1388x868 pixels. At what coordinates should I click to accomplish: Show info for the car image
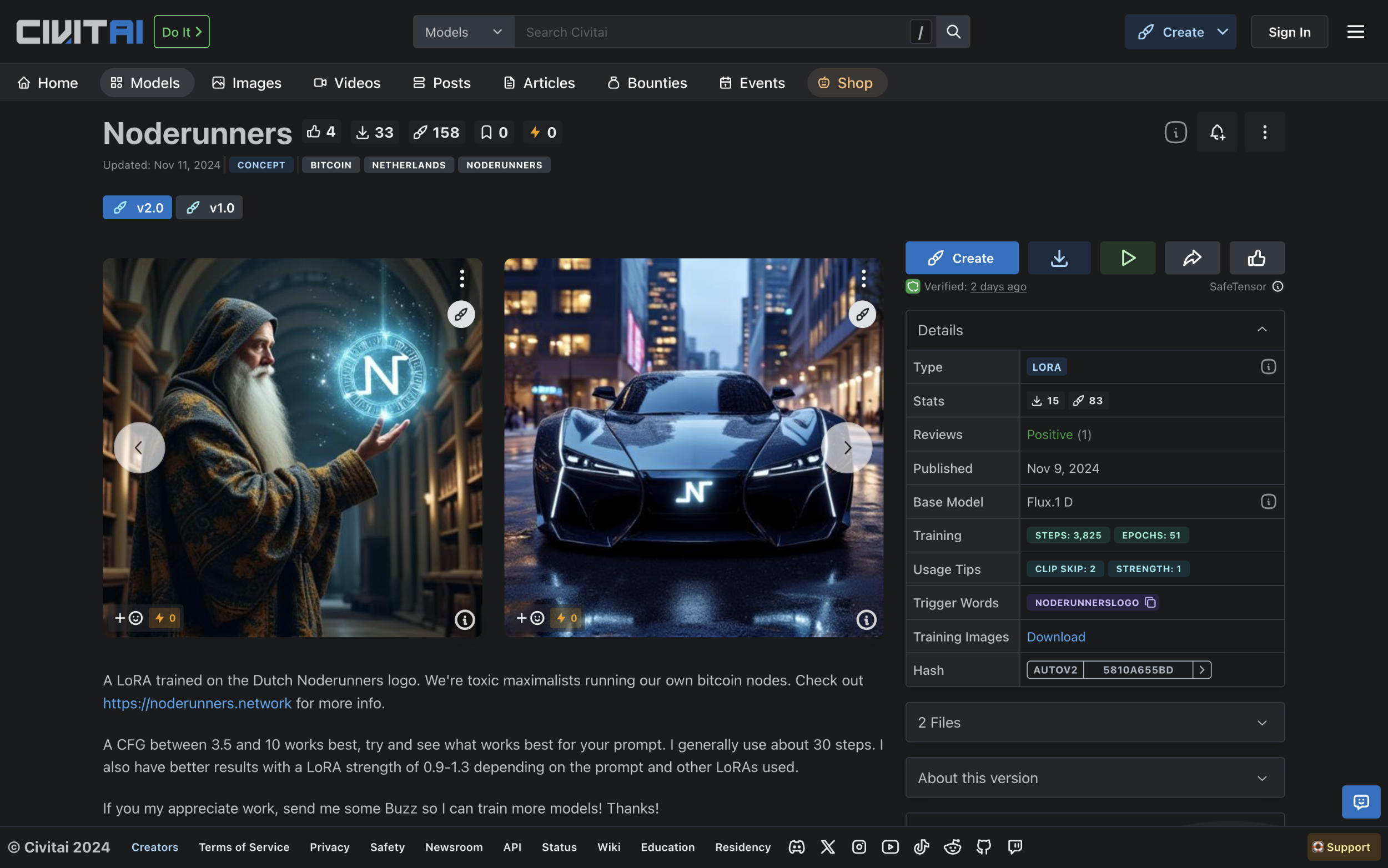click(866, 619)
